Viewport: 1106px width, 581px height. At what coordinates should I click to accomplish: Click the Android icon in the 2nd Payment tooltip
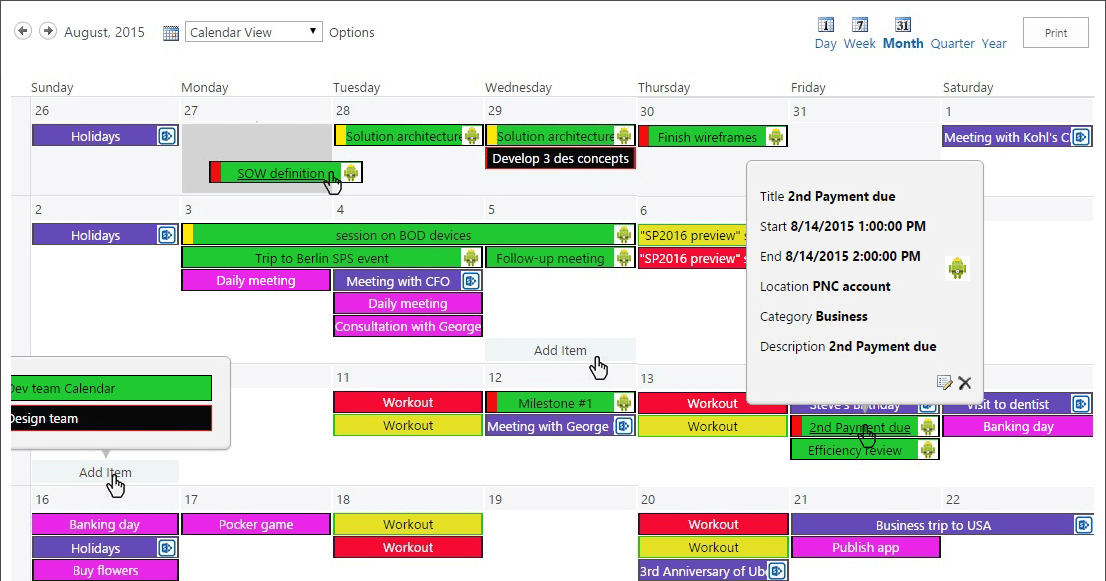point(957,268)
